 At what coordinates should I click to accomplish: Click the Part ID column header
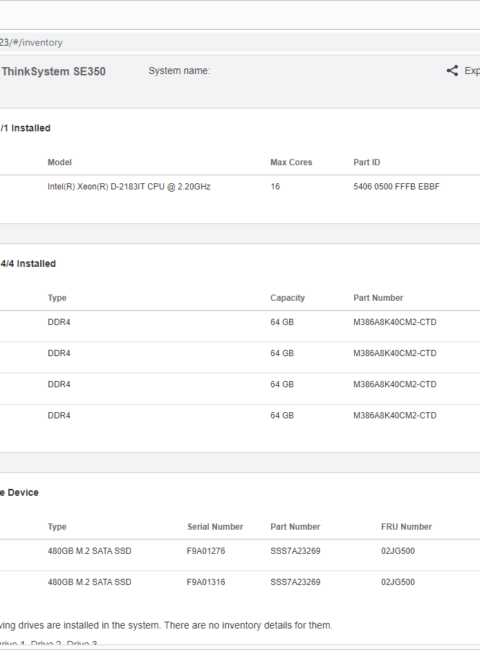coord(366,162)
